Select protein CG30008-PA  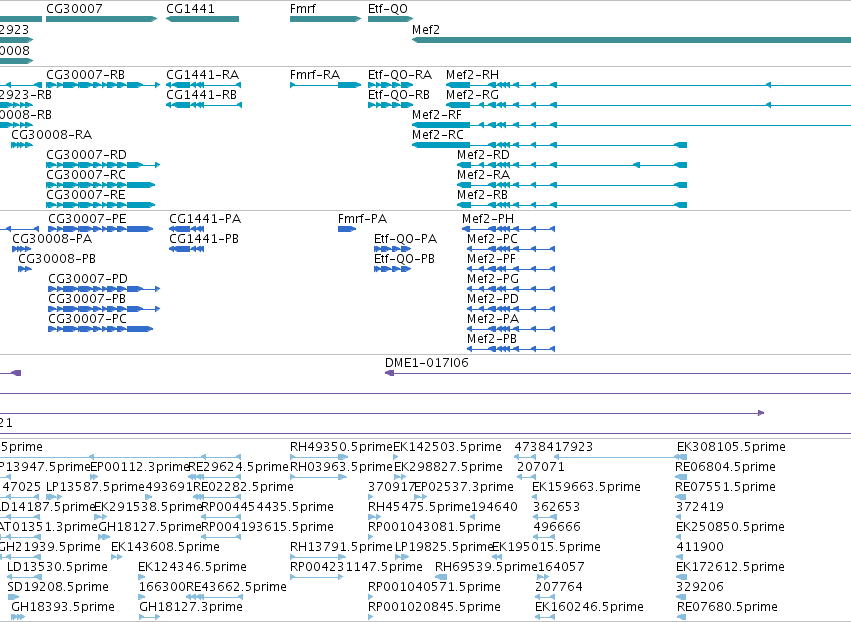coord(22,249)
